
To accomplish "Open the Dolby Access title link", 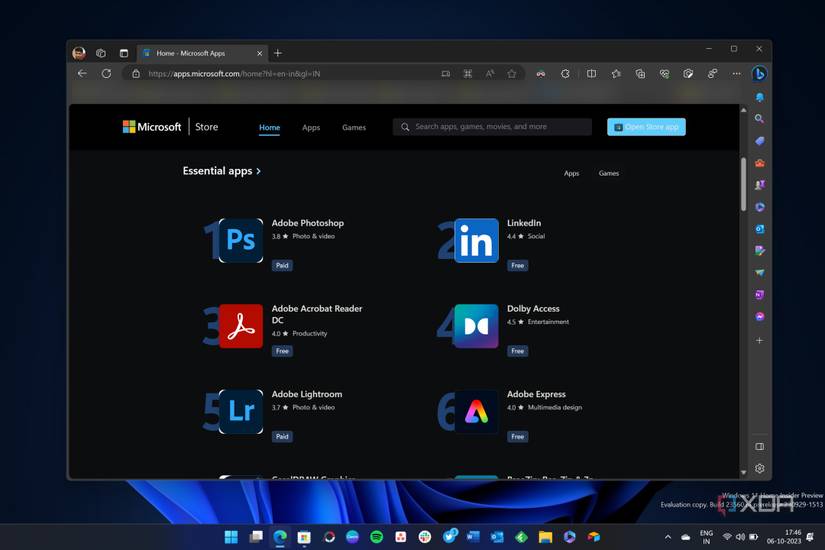I will point(533,308).
